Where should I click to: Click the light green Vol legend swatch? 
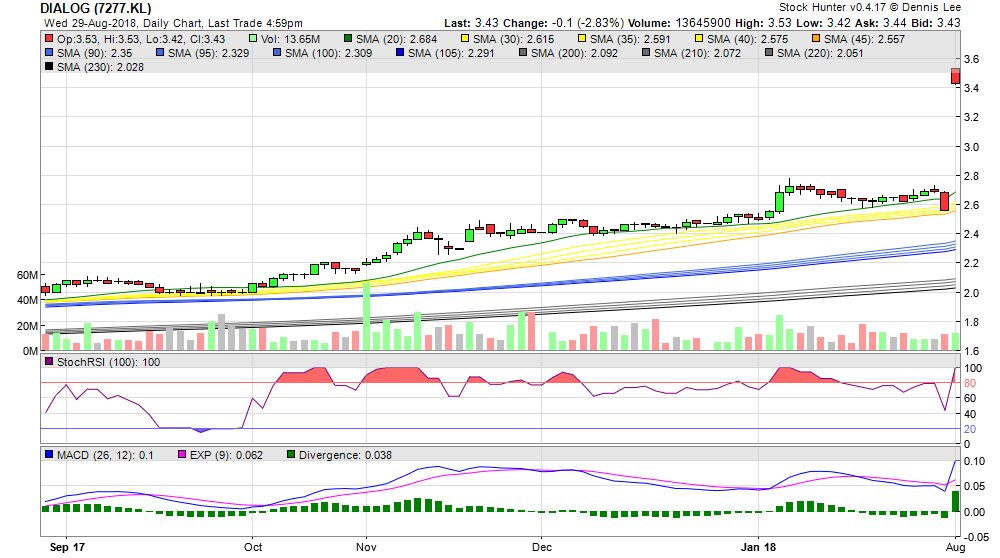click(253, 39)
